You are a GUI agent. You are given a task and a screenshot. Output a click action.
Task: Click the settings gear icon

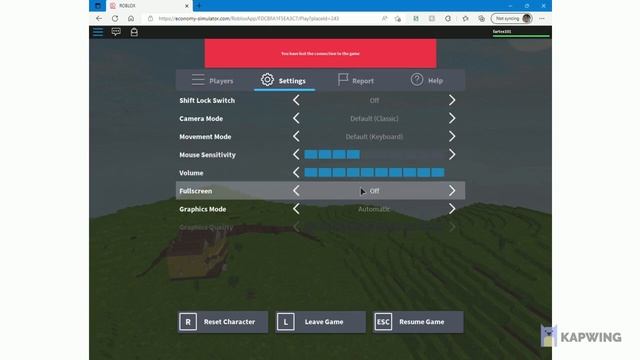click(267, 80)
